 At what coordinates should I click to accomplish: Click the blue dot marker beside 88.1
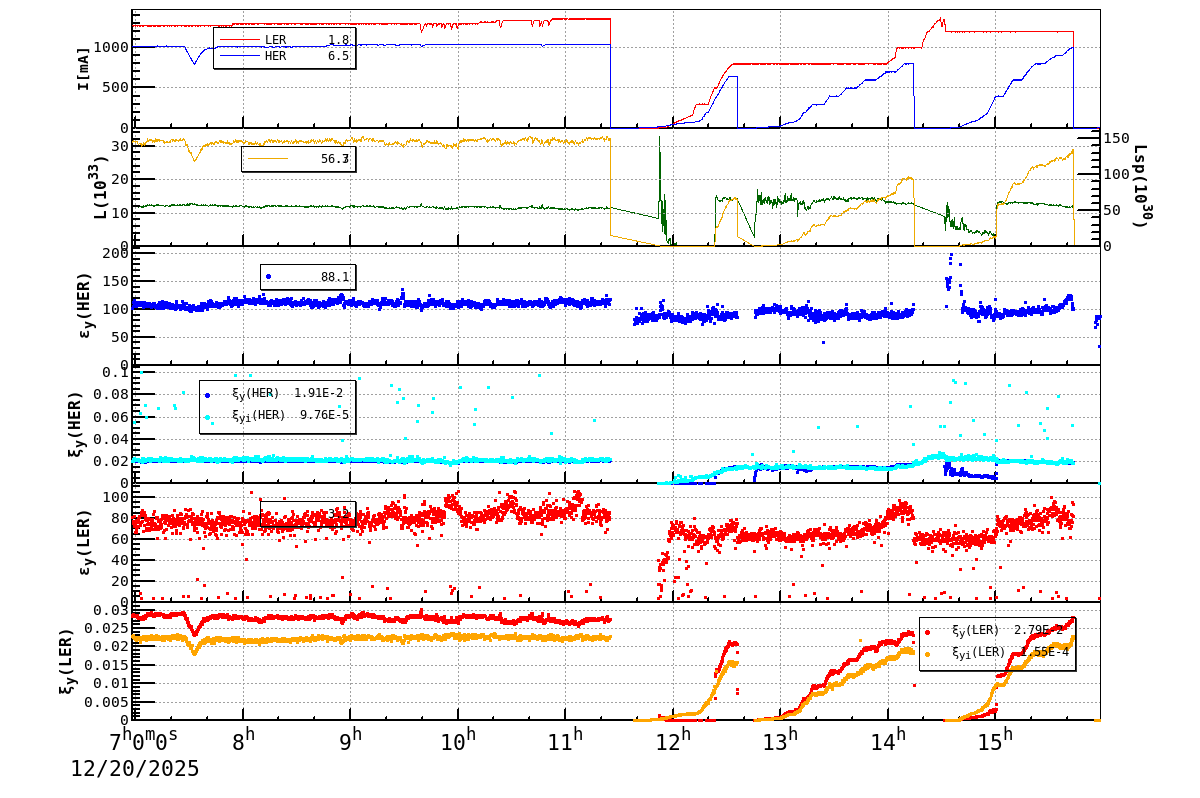point(268,276)
